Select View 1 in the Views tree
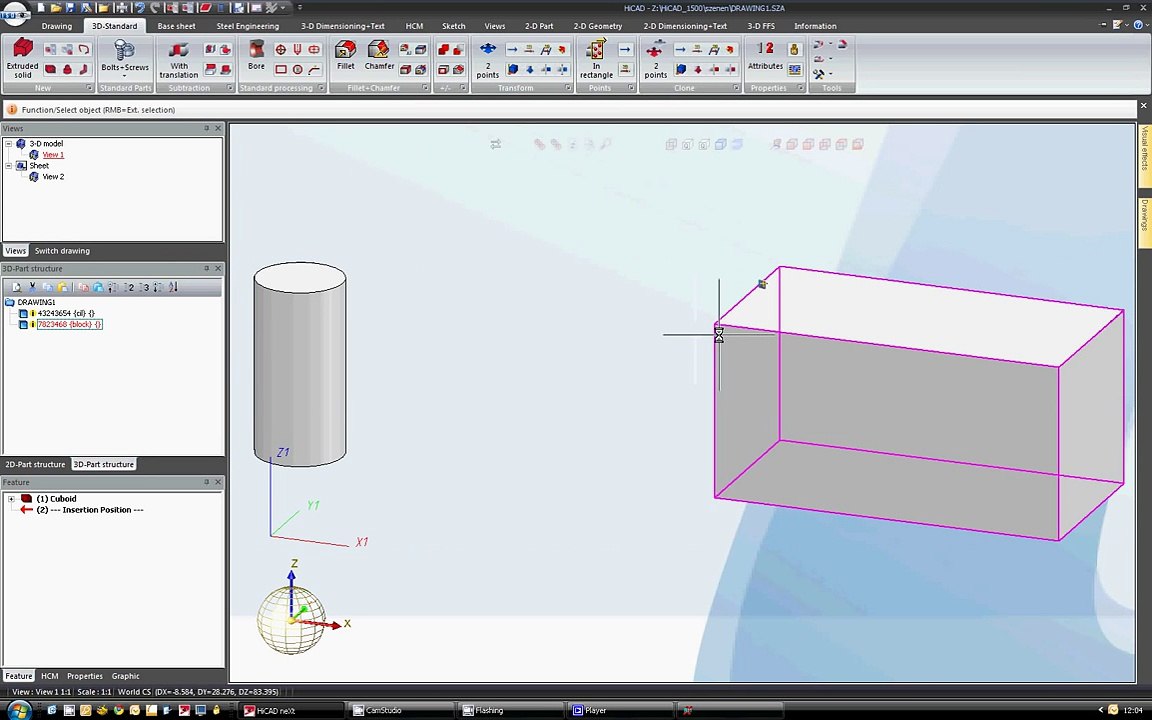1152x720 pixels. (53, 155)
